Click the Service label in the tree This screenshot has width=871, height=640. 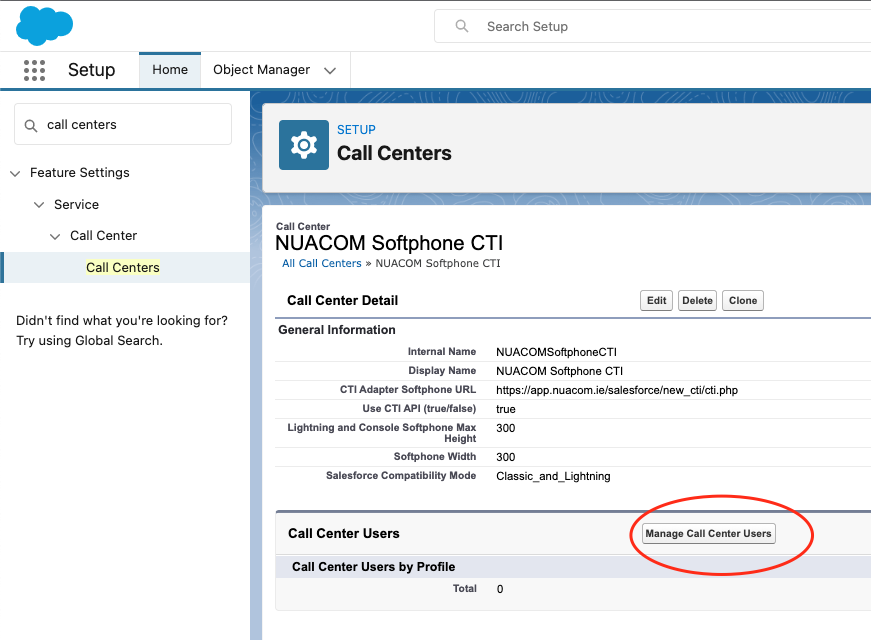[76, 204]
